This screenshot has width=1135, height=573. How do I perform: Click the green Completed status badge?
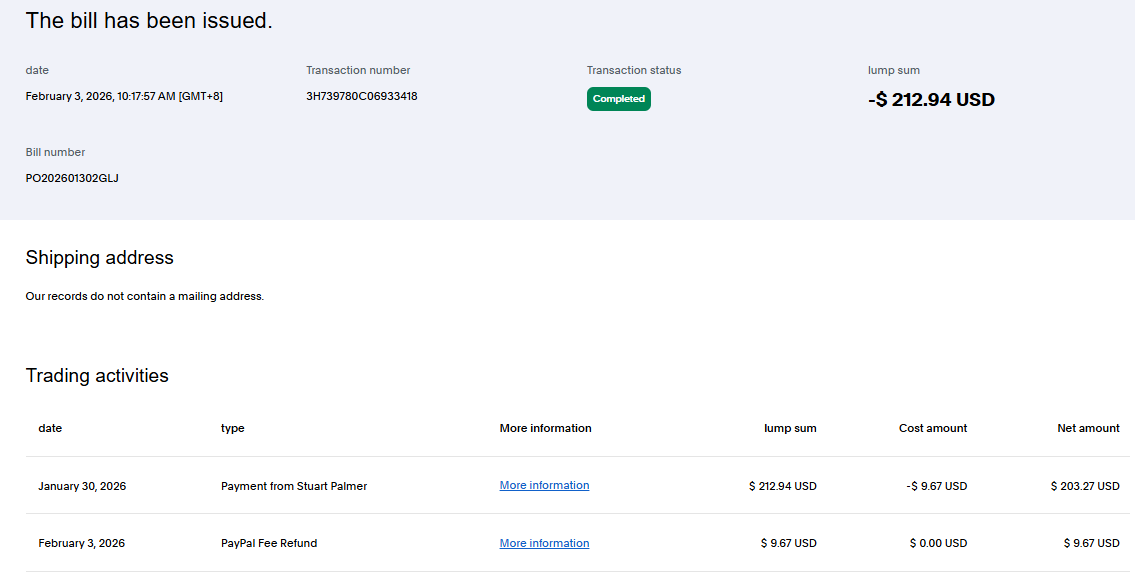[618, 99]
